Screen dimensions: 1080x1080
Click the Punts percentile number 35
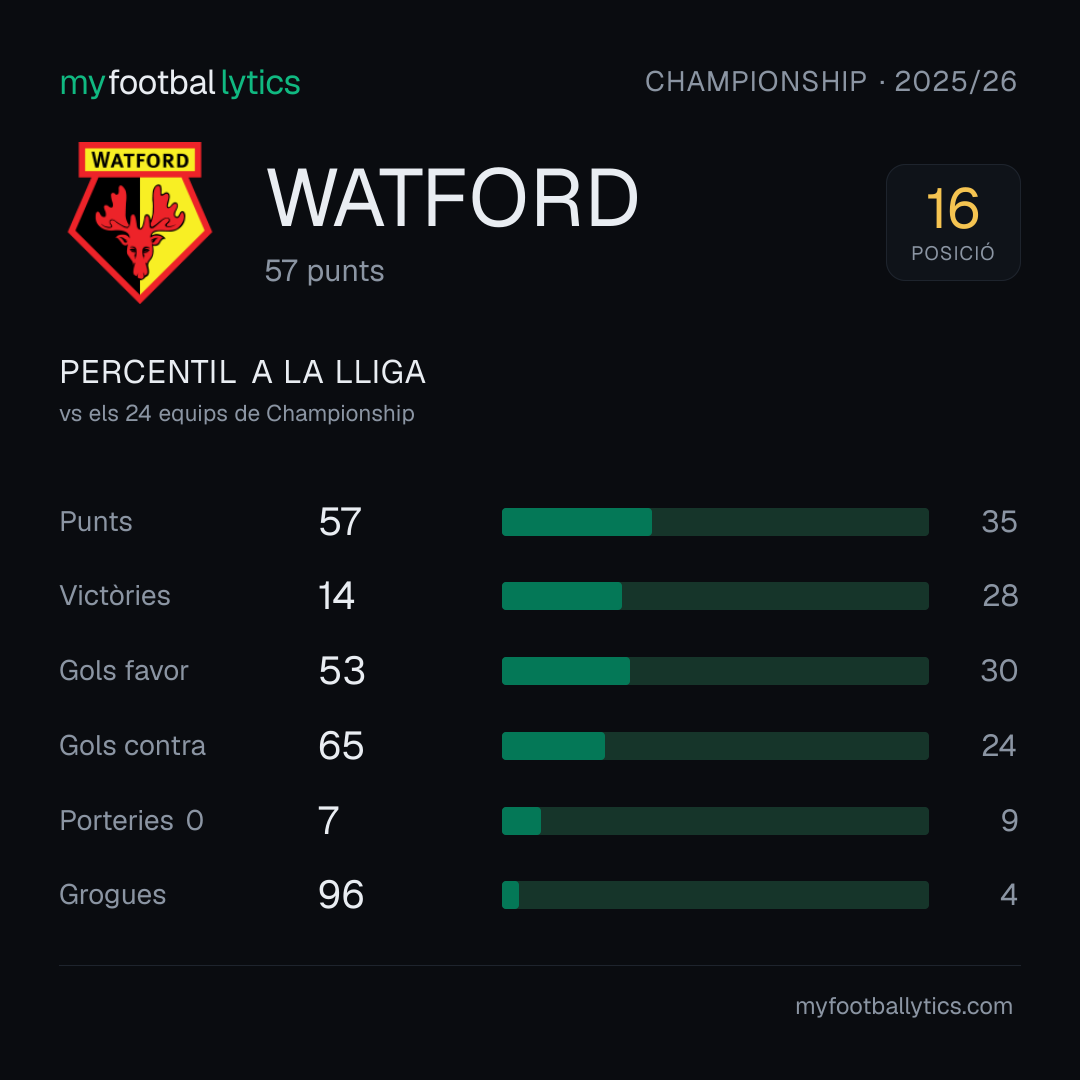tap(999, 521)
